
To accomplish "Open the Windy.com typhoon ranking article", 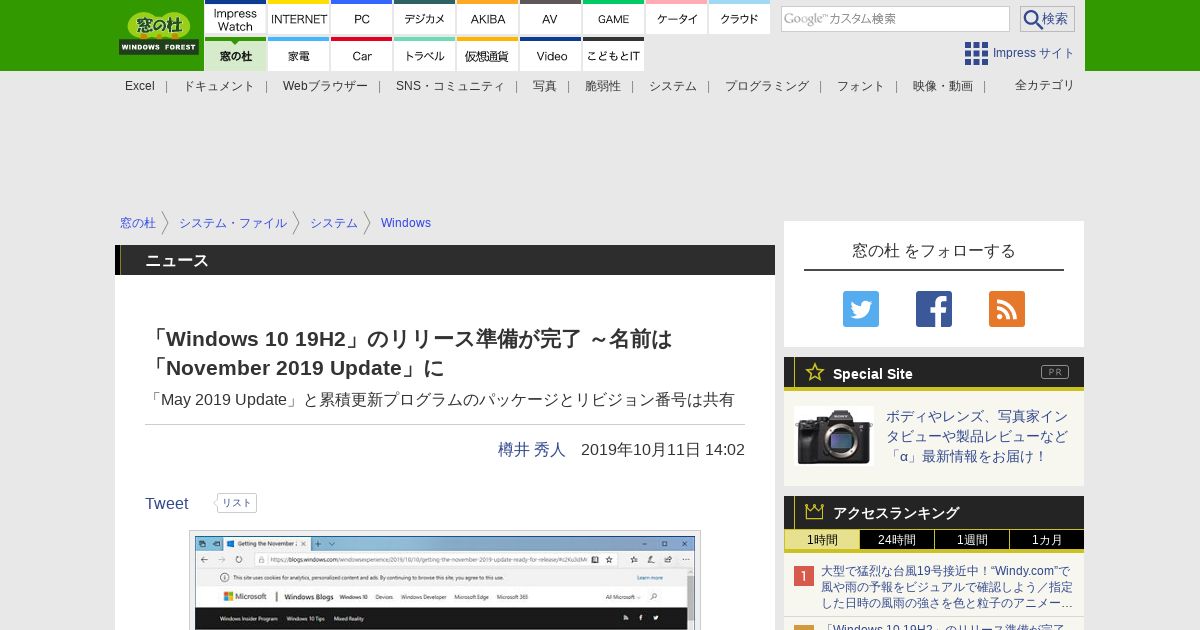I will 947,587.
